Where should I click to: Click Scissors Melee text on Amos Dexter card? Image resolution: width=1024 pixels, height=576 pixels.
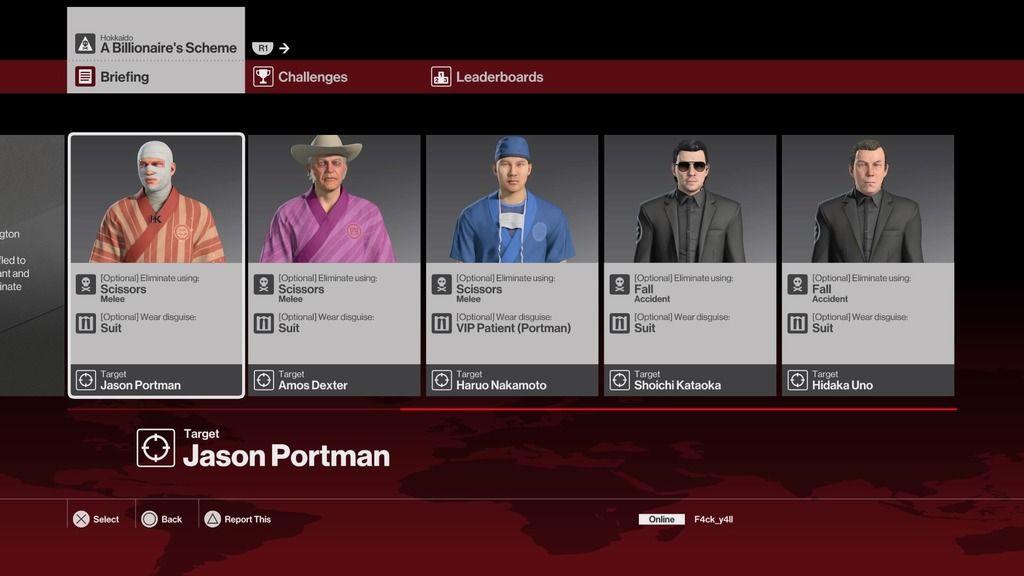click(301, 293)
